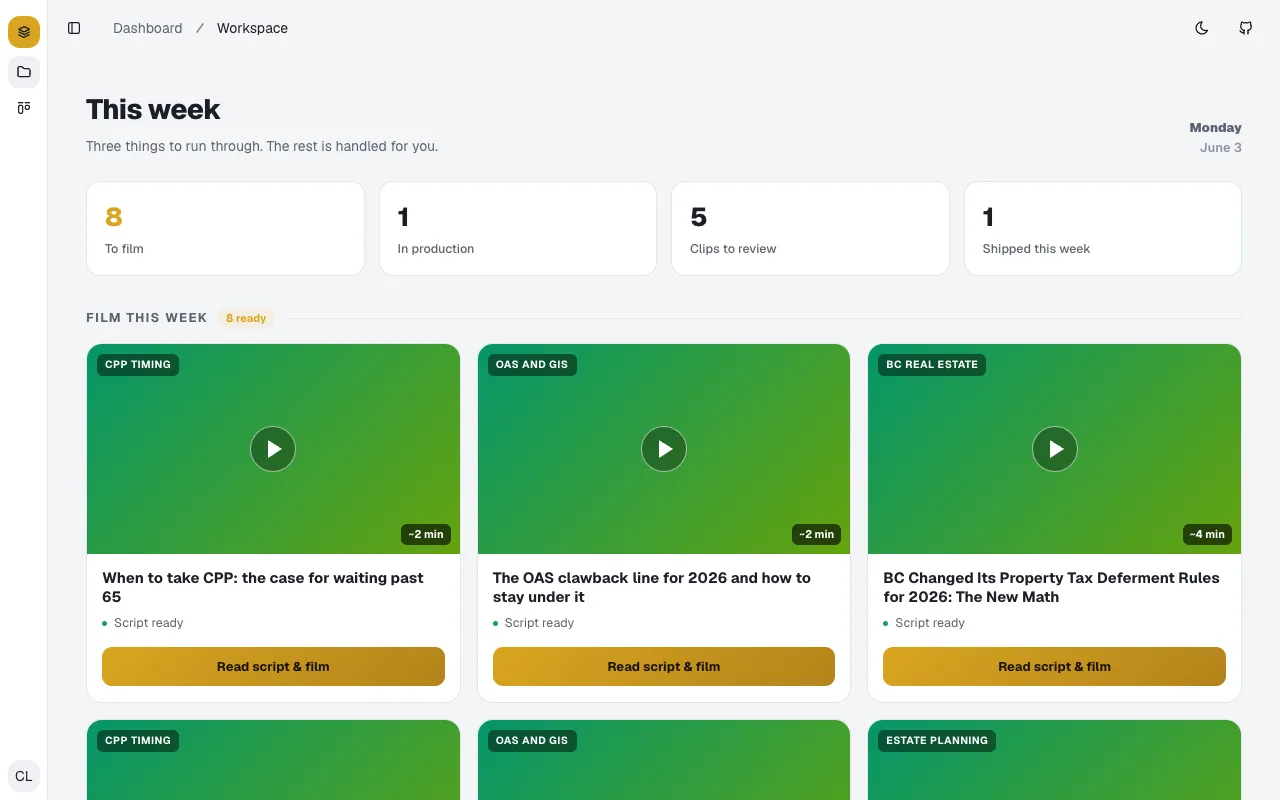
Task: Open the folder icon in sidebar
Action: point(24,72)
